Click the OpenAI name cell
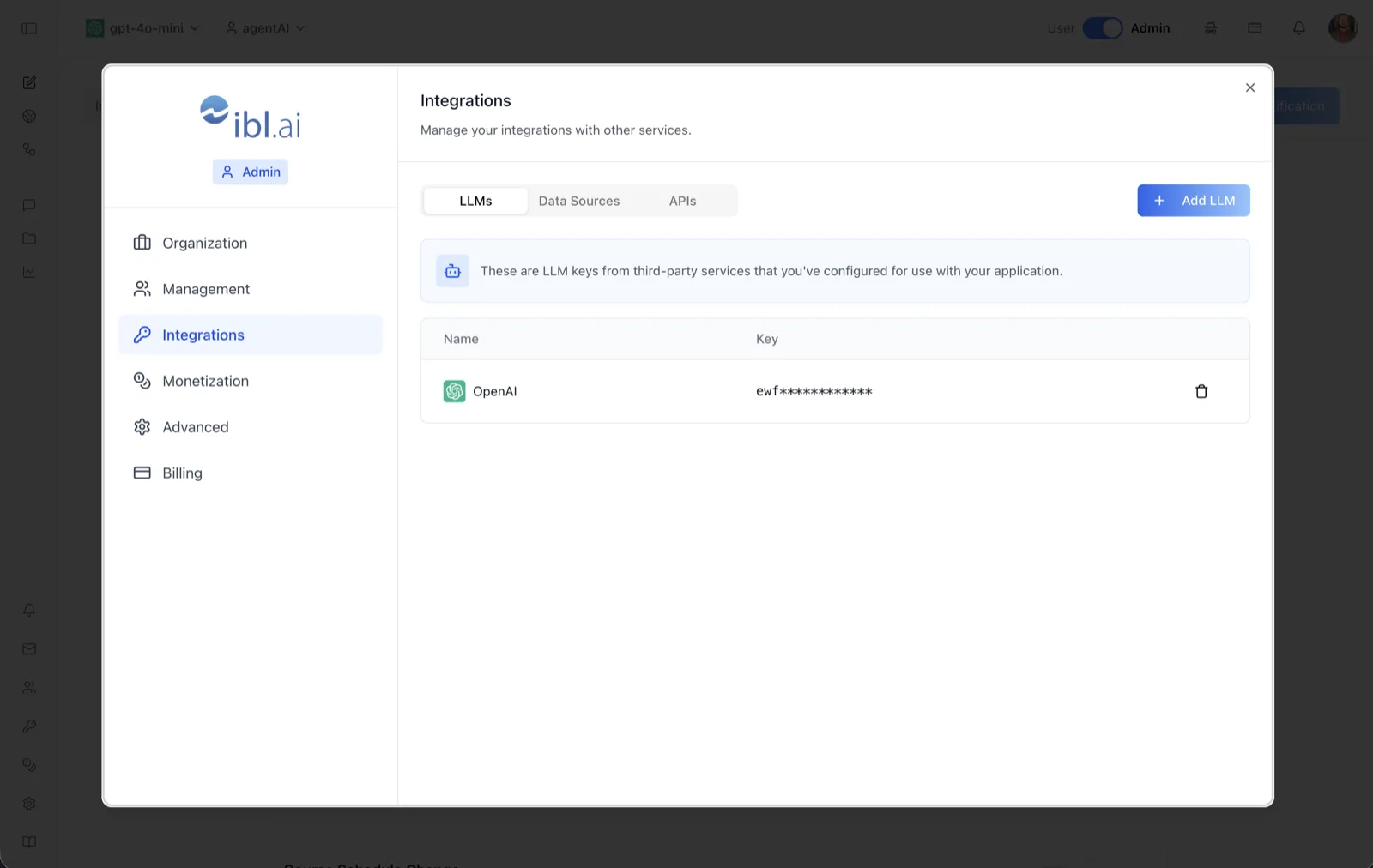The width and height of the screenshot is (1373, 868). point(495,391)
